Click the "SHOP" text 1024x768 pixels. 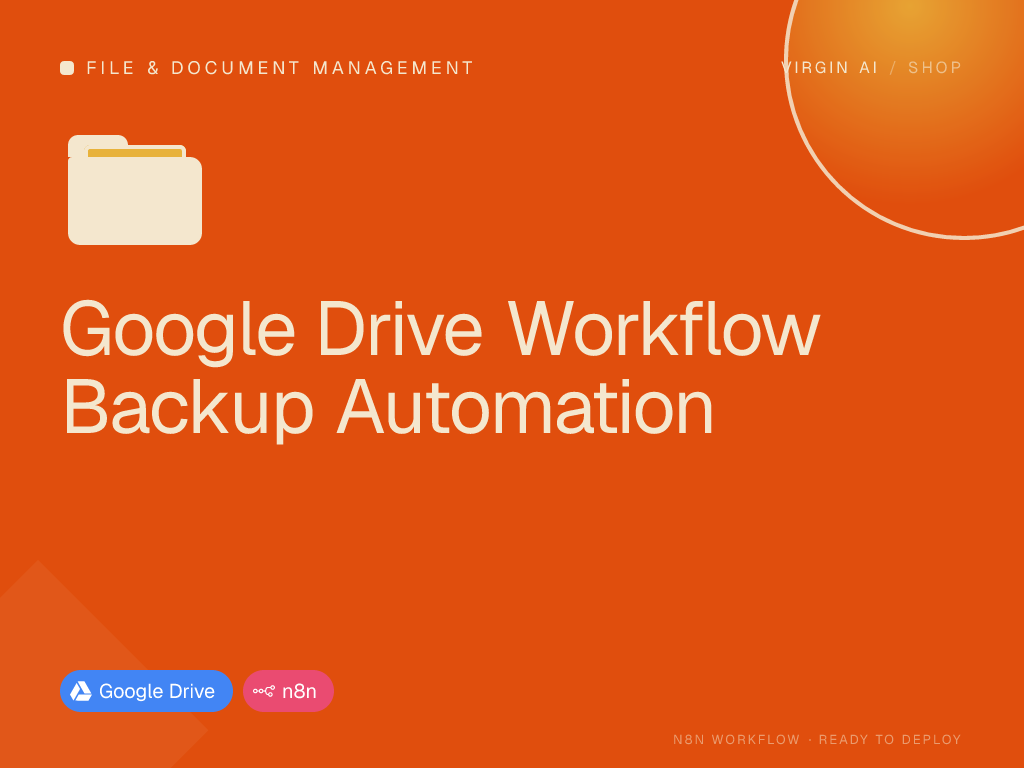[935, 68]
